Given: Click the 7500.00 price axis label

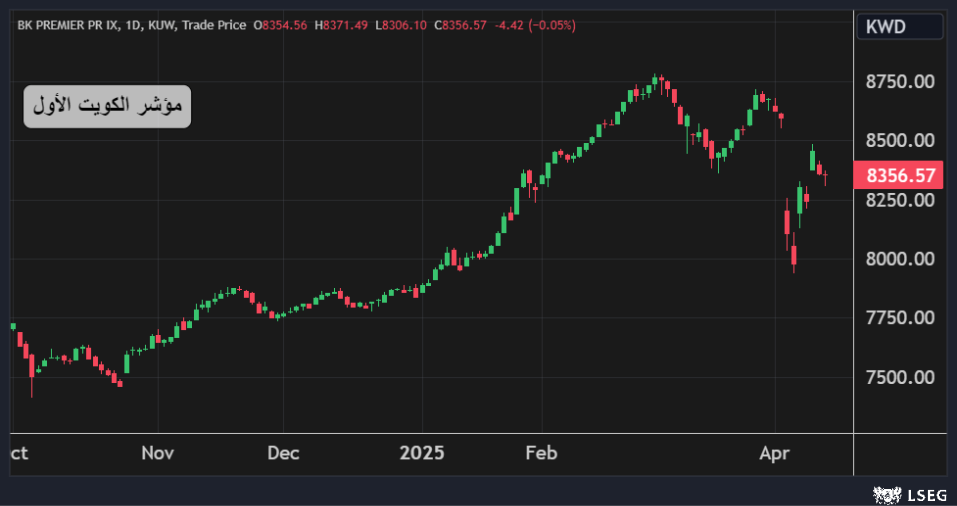Looking at the screenshot, I should pos(900,377).
